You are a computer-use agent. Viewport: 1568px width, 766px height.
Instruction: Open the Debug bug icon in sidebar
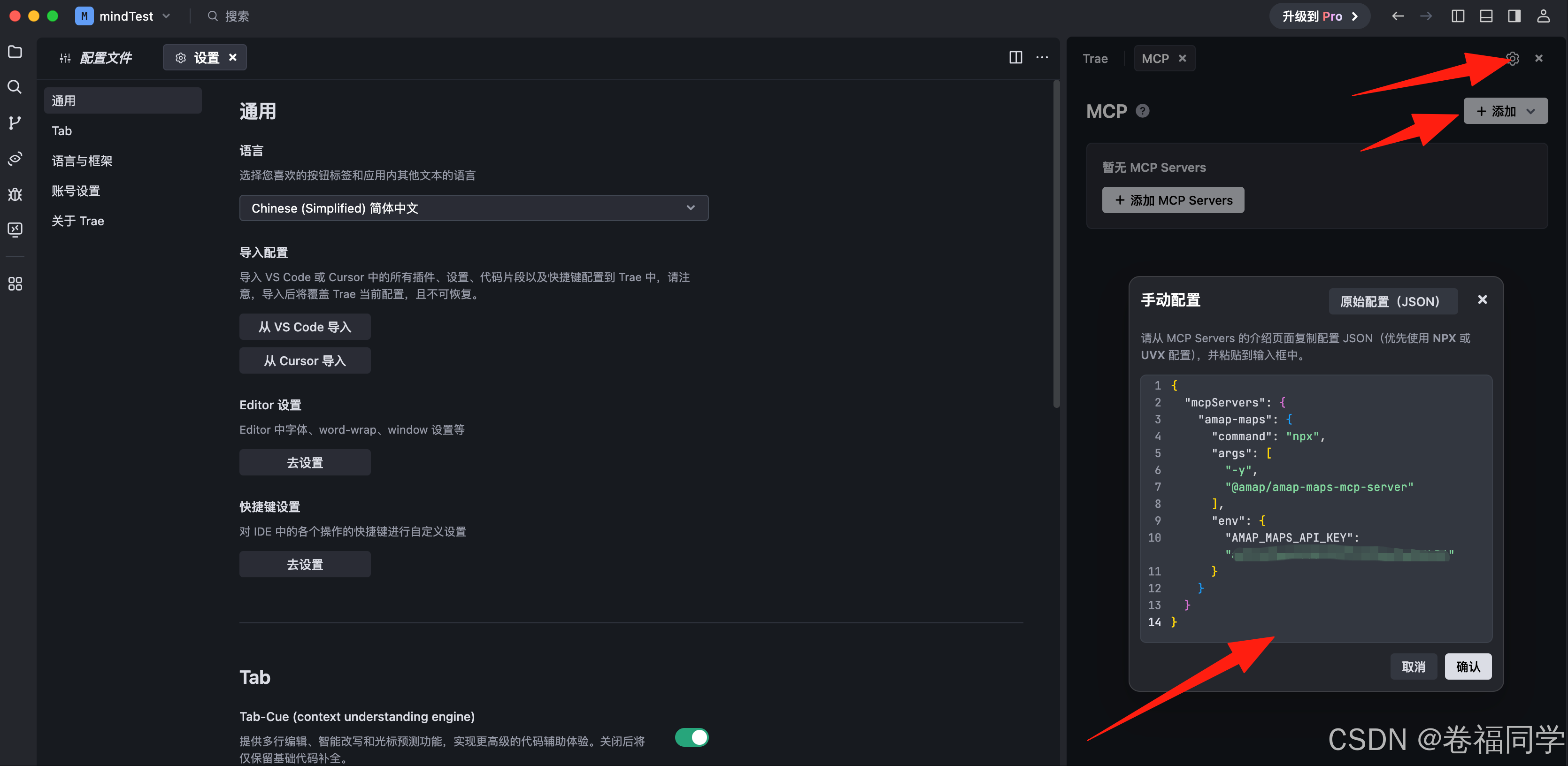point(15,194)
